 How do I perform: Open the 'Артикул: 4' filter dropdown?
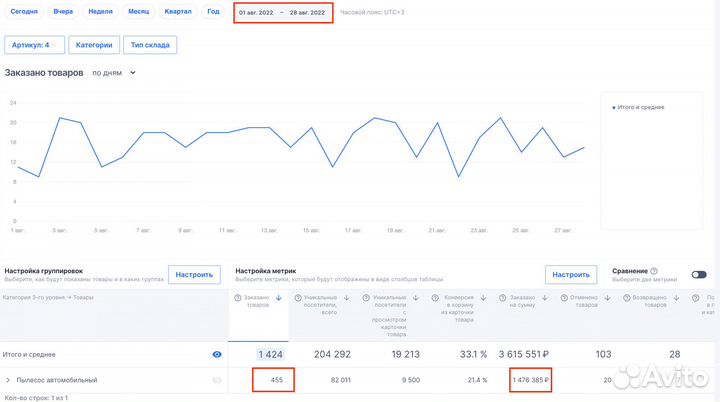(x=35, y=45)
